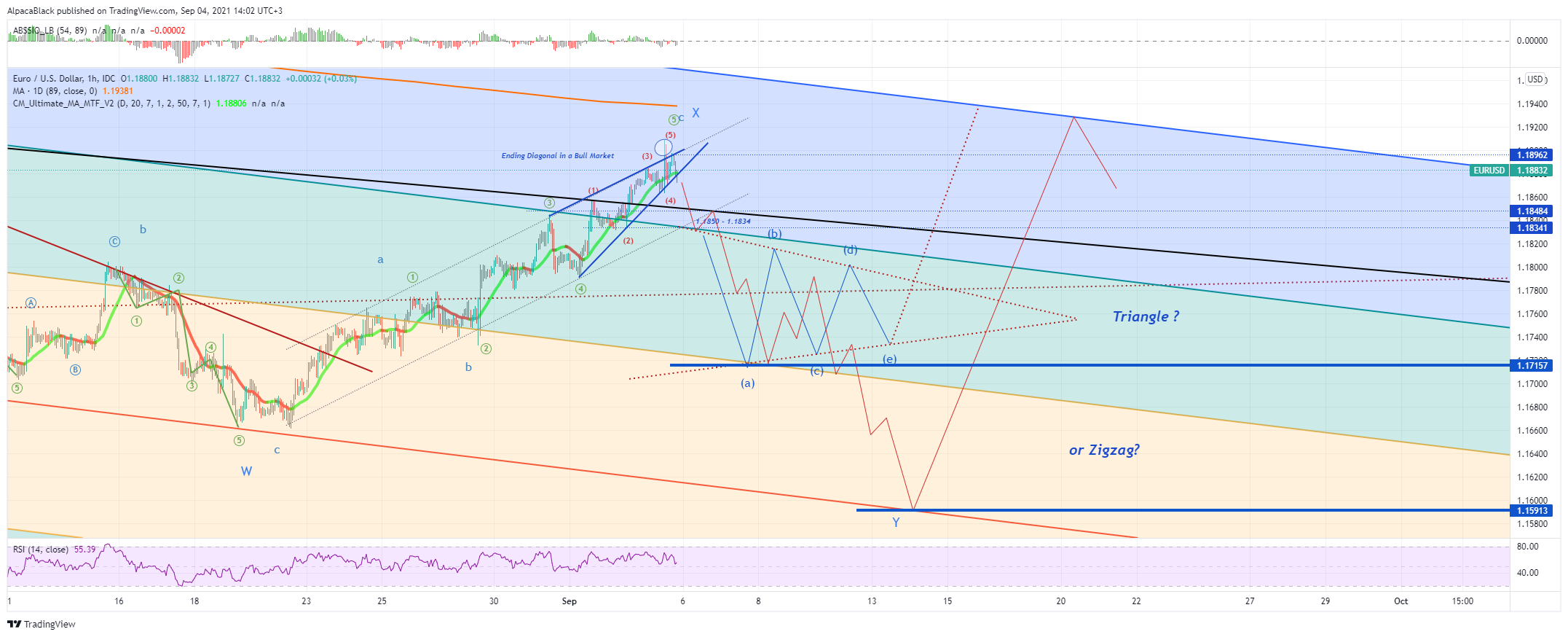The width and height of the screenshot is (1568, 637).
Task: Click the blue 'X' wave label
Action: point(696,113)
